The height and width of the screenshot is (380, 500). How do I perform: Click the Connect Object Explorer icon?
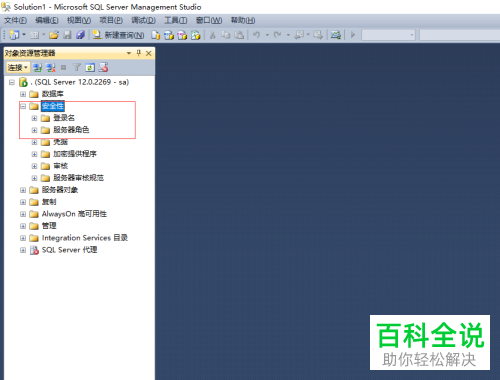pyautogui.click(x=37, y=68)
